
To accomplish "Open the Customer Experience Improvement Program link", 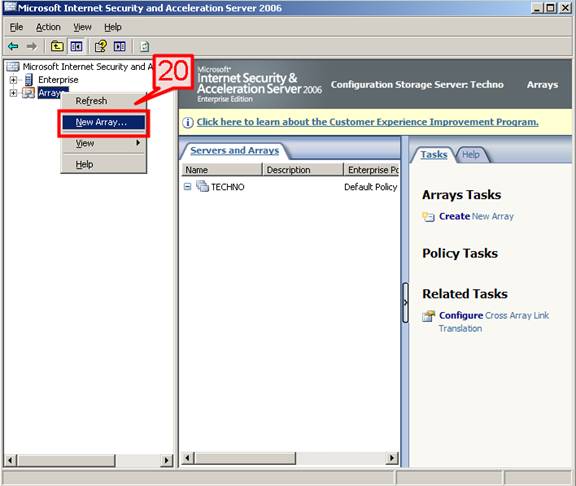I will 367,122.
